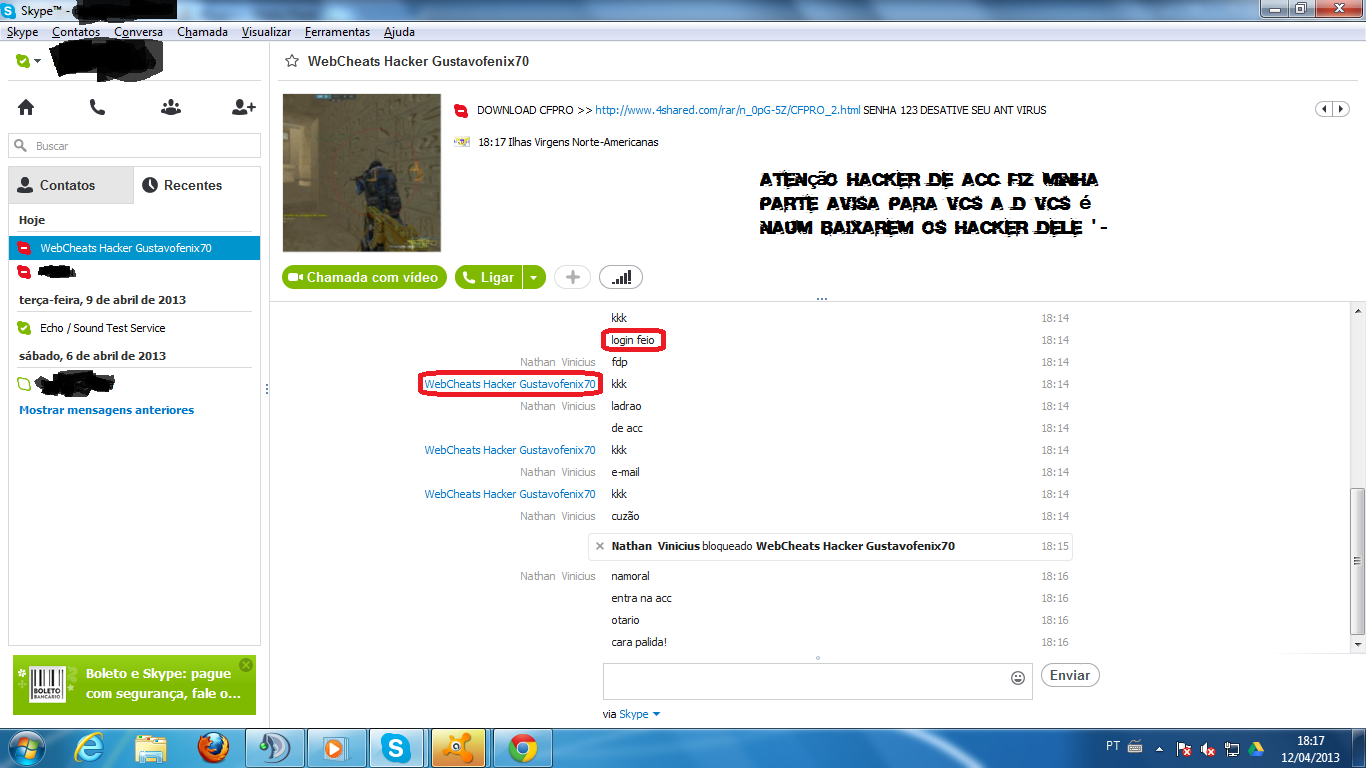
Task: Click in the Buscar search field
Action: (x=134, y=146)
